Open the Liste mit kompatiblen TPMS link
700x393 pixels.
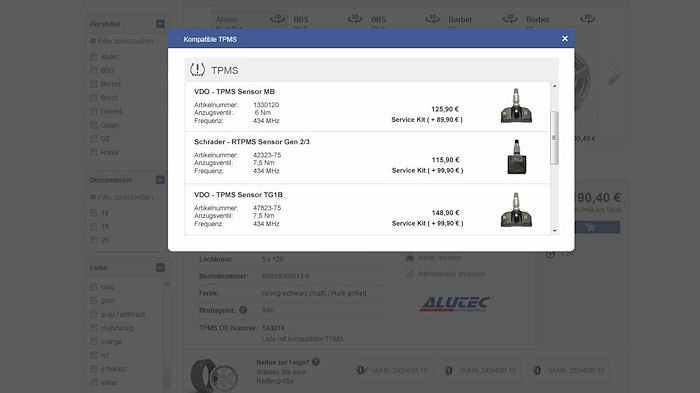click(x=302, y=339)
